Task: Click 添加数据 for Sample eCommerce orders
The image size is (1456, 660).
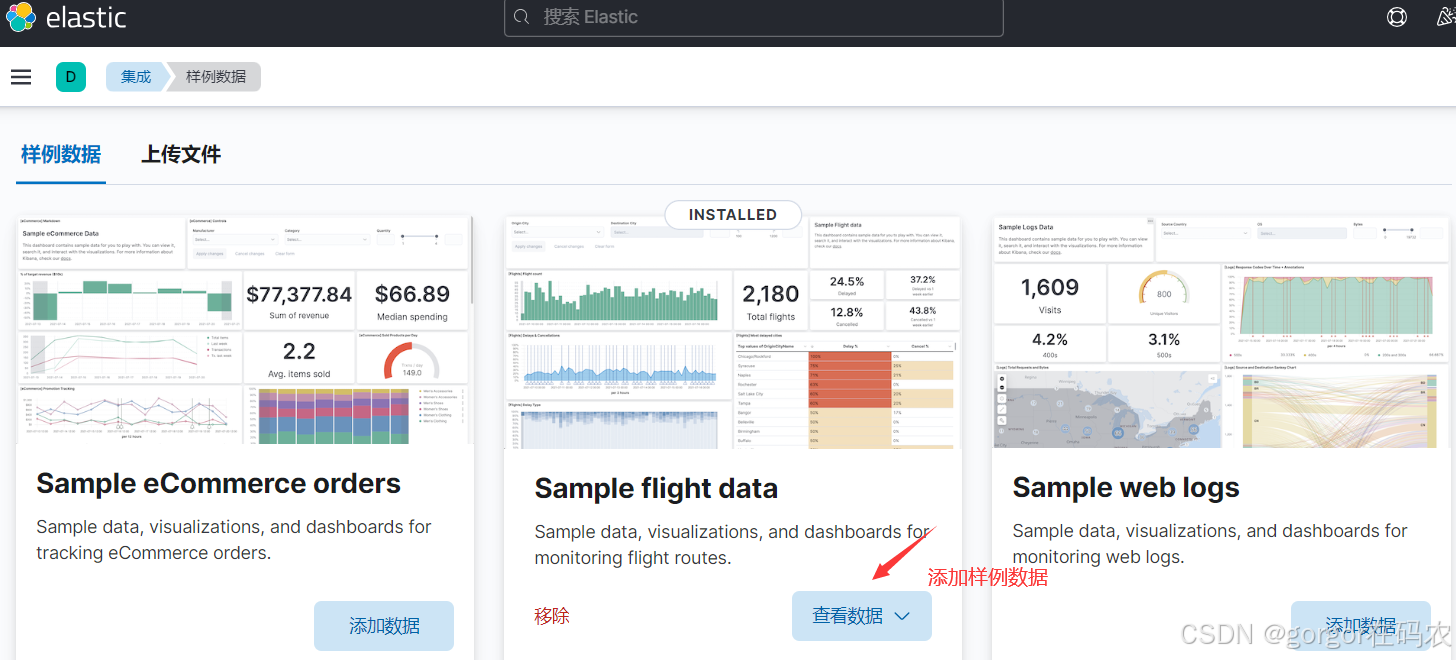Action: (x=384, y=626)
